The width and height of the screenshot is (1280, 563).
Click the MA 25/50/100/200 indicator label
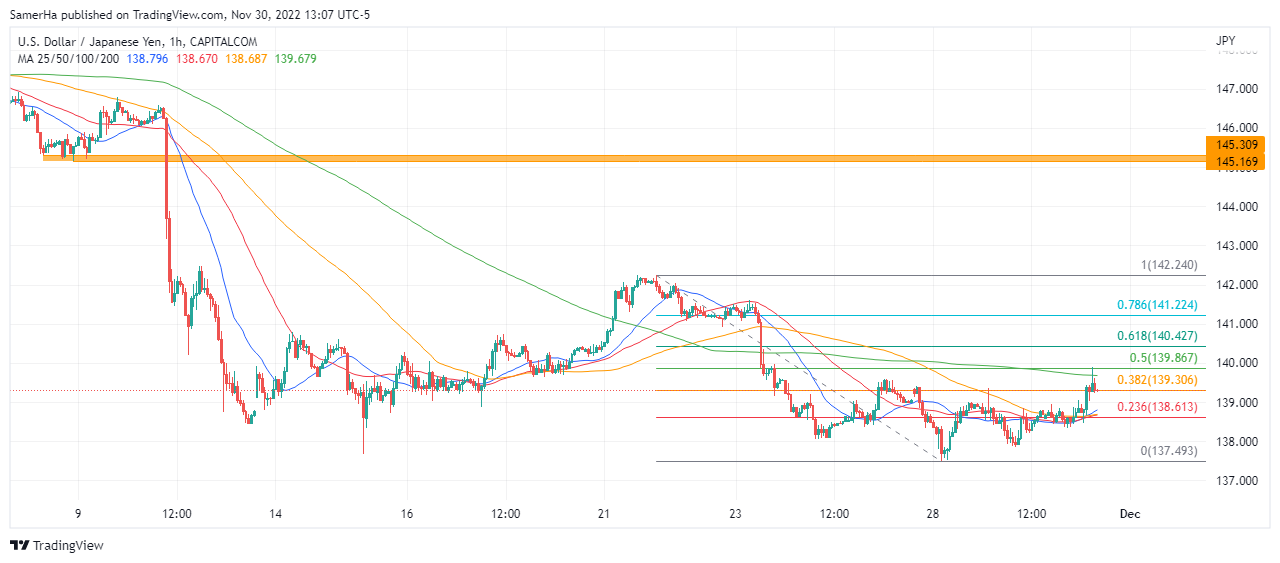coord(69,59)
